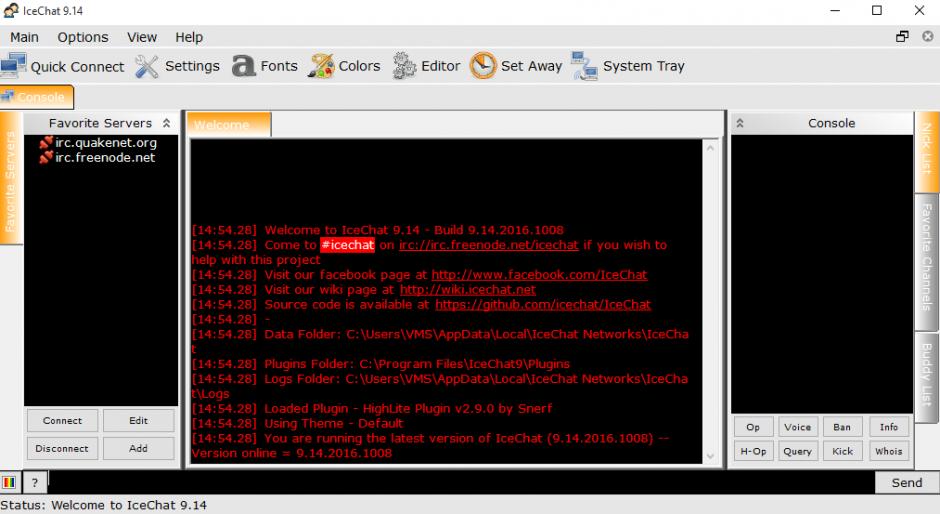940x514 pixels.
Task: Click the restore child window icon
Action: pyautogui.click(x=902, y=37)
